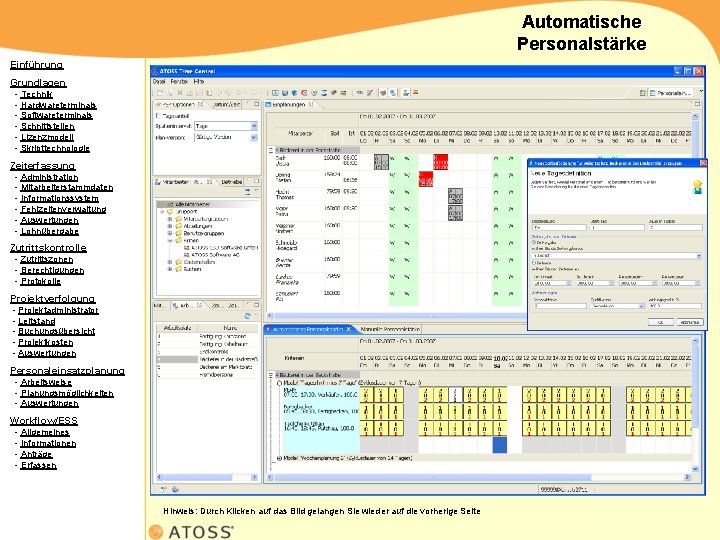Click the company icon beside ATOSS Software AG
Viewport: 720px width, 540px height.
186,254
